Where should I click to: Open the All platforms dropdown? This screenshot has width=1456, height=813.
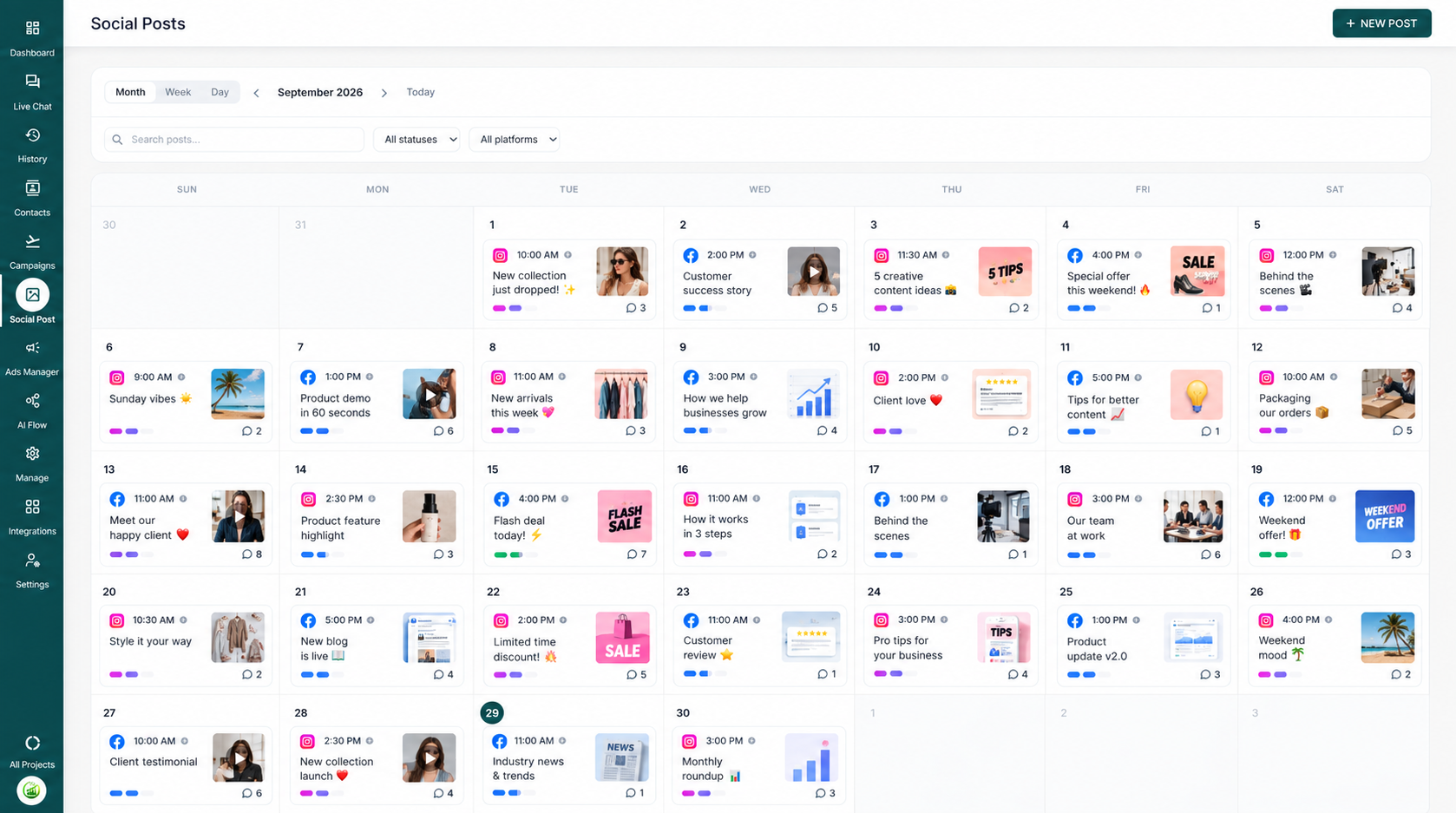click(x=515, y=140)
